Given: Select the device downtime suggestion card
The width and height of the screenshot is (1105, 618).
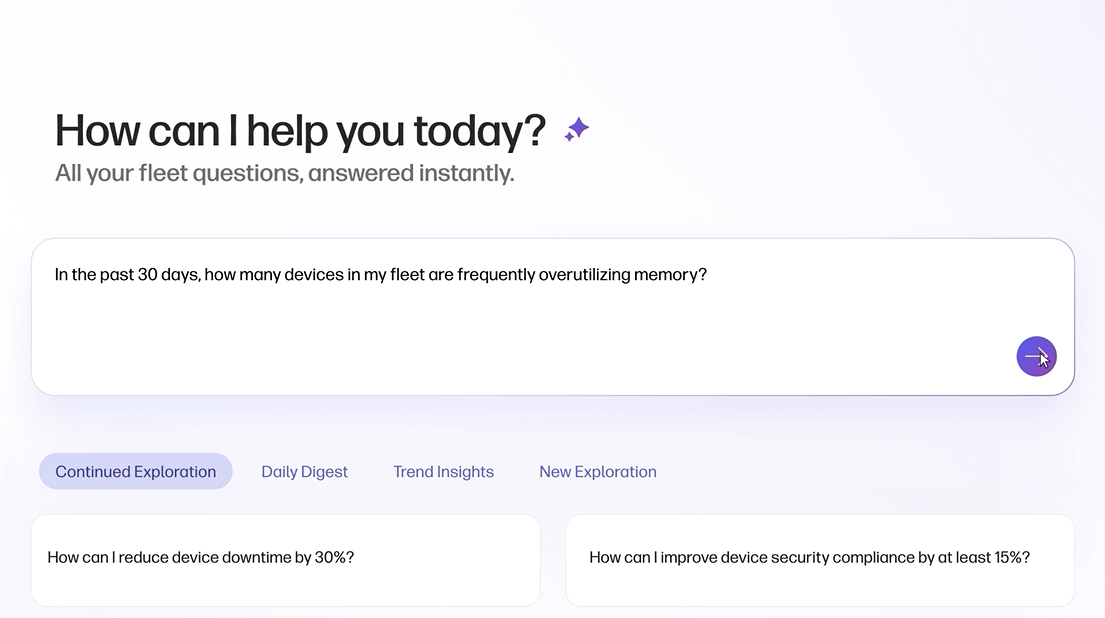Looking at the screenshot, I should click(x=286, y=558).
